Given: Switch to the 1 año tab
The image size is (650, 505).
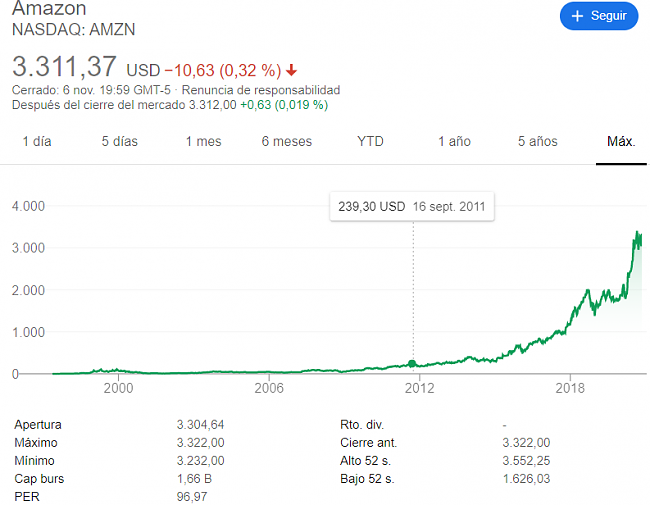Looking at the screenshot, I should pyautogui.click(x=454, y=141).
